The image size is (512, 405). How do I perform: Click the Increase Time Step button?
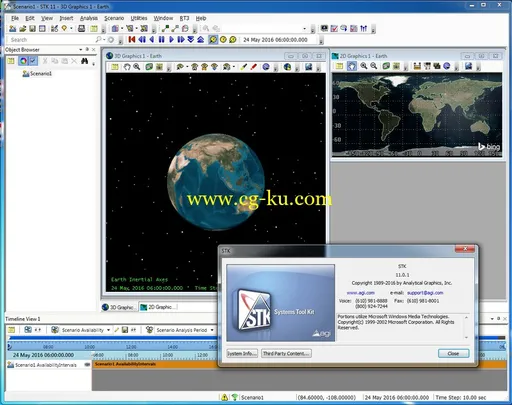pos(201,40)
